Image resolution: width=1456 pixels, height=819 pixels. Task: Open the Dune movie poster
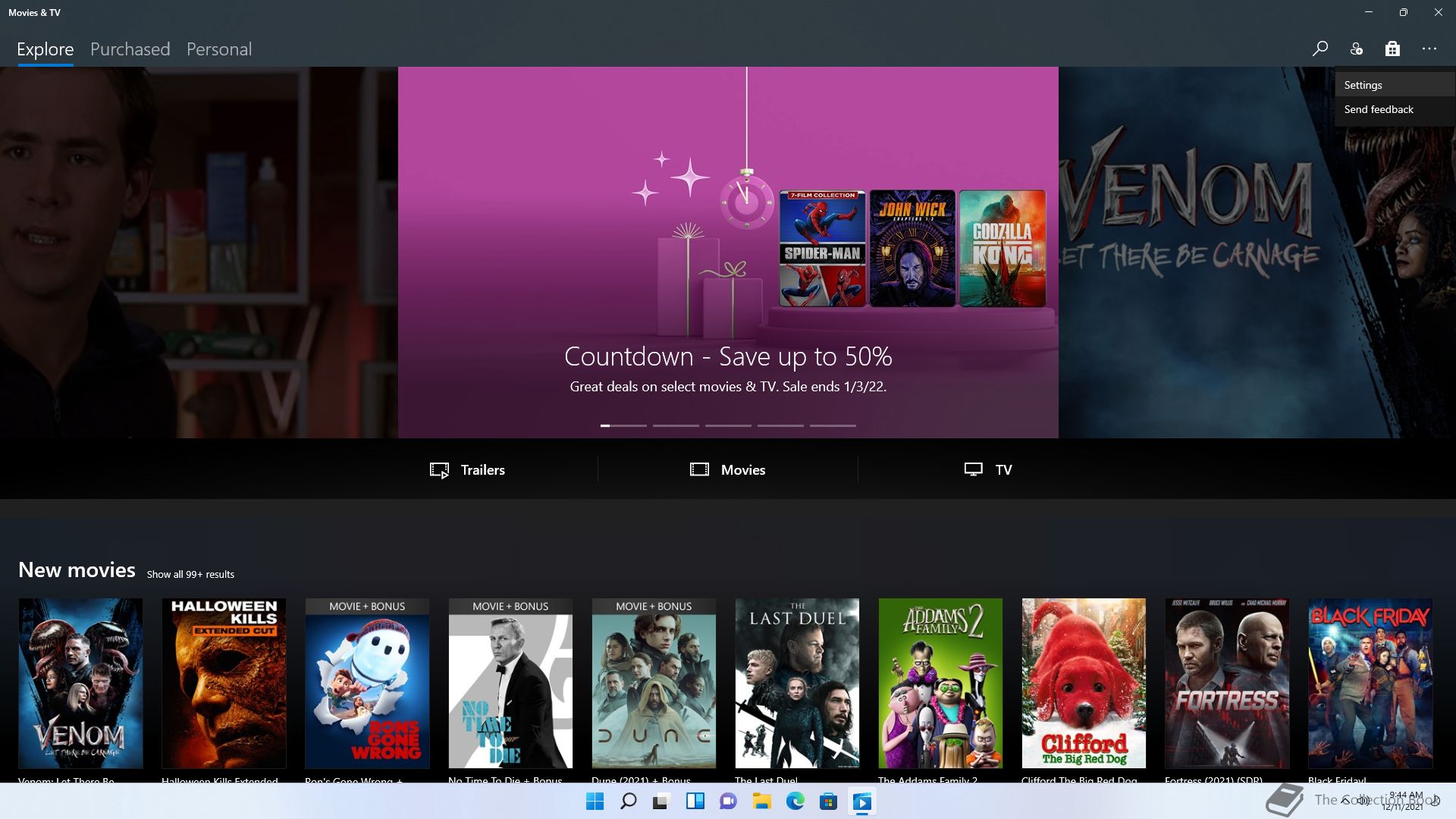[x=654, y=683]
